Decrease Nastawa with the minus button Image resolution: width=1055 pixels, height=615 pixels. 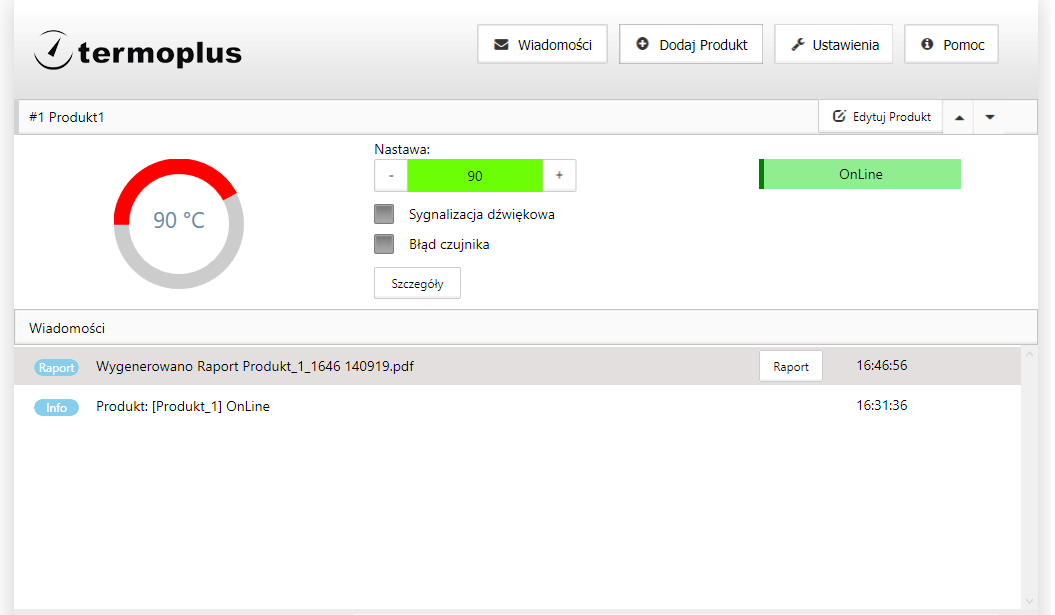tap(391, 175)
